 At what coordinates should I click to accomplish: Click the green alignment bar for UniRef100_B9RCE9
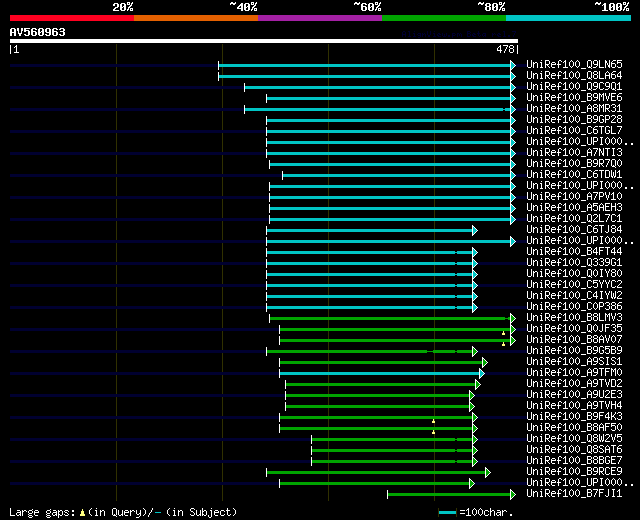pyautogui.click(x=376, y=473)
